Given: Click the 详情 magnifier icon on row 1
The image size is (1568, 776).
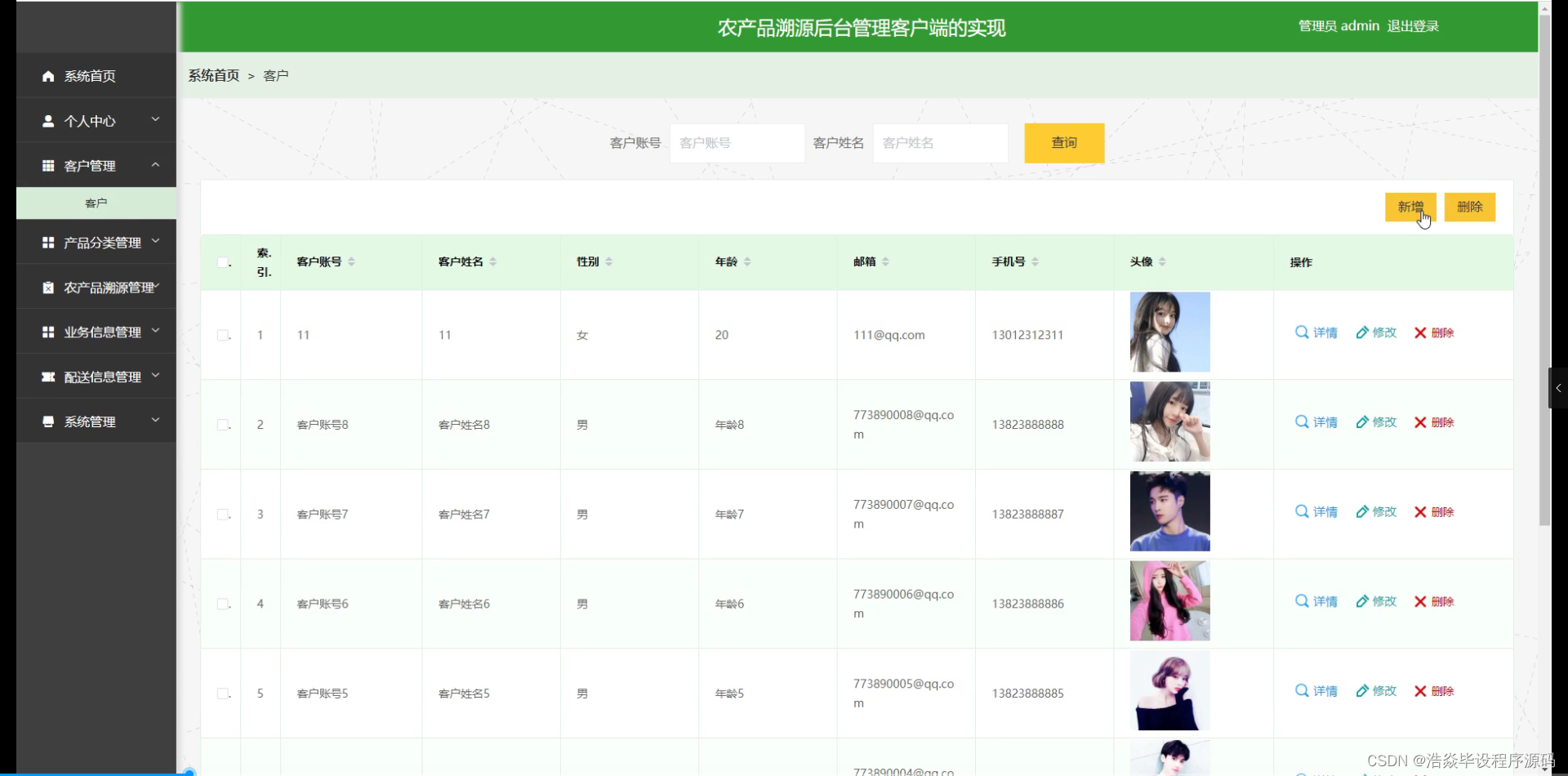Looking at the screenshot, I should [1300, 332].
